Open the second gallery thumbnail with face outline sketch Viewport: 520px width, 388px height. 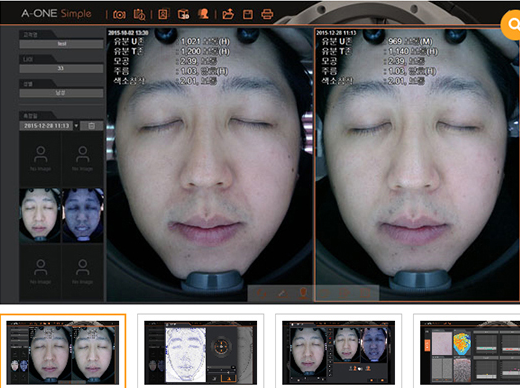click(x=201, y=352)
